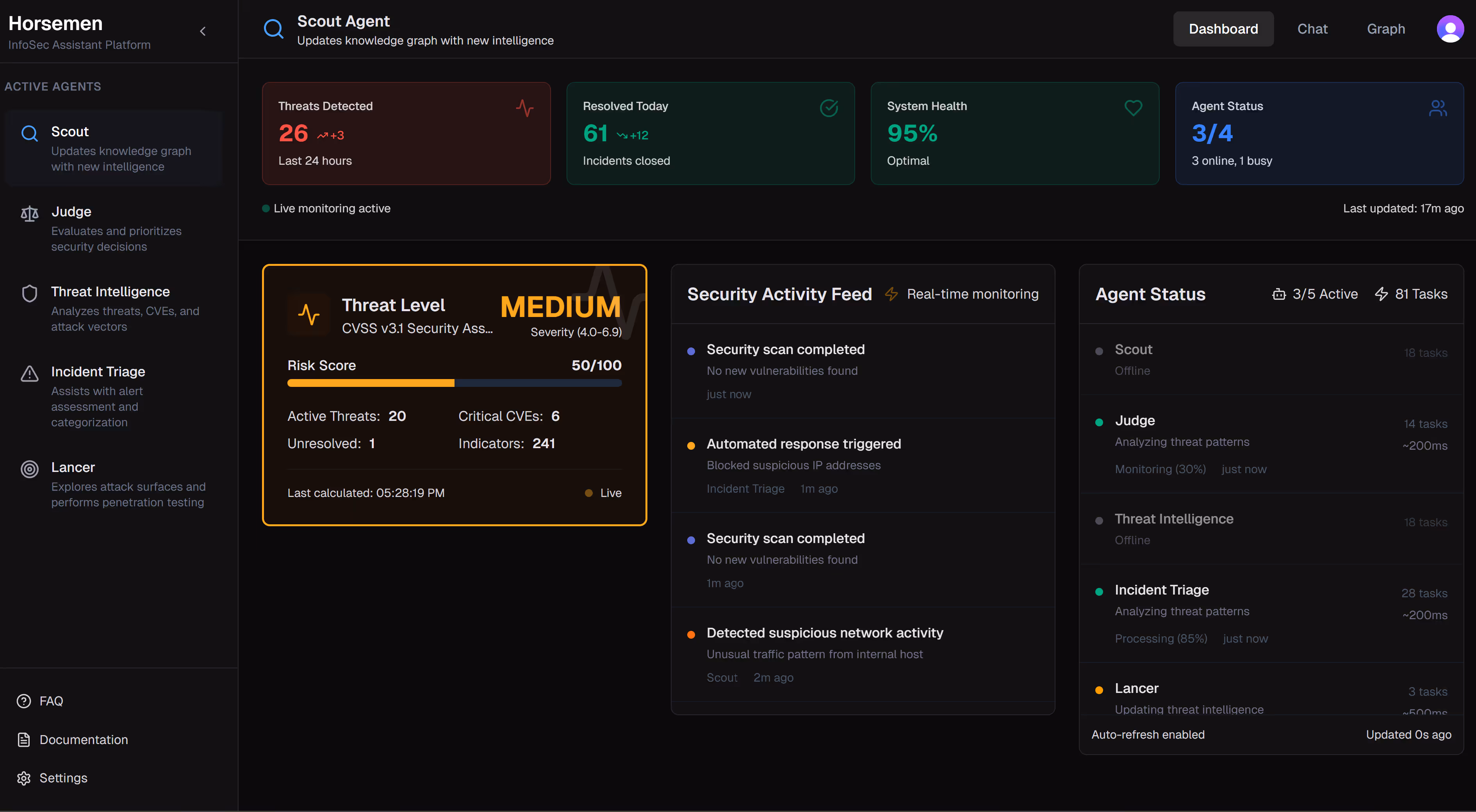Open the Documentation link
Image resolution: width=1476 pixels, height=812 pixels.
click(x=83, y=739)
